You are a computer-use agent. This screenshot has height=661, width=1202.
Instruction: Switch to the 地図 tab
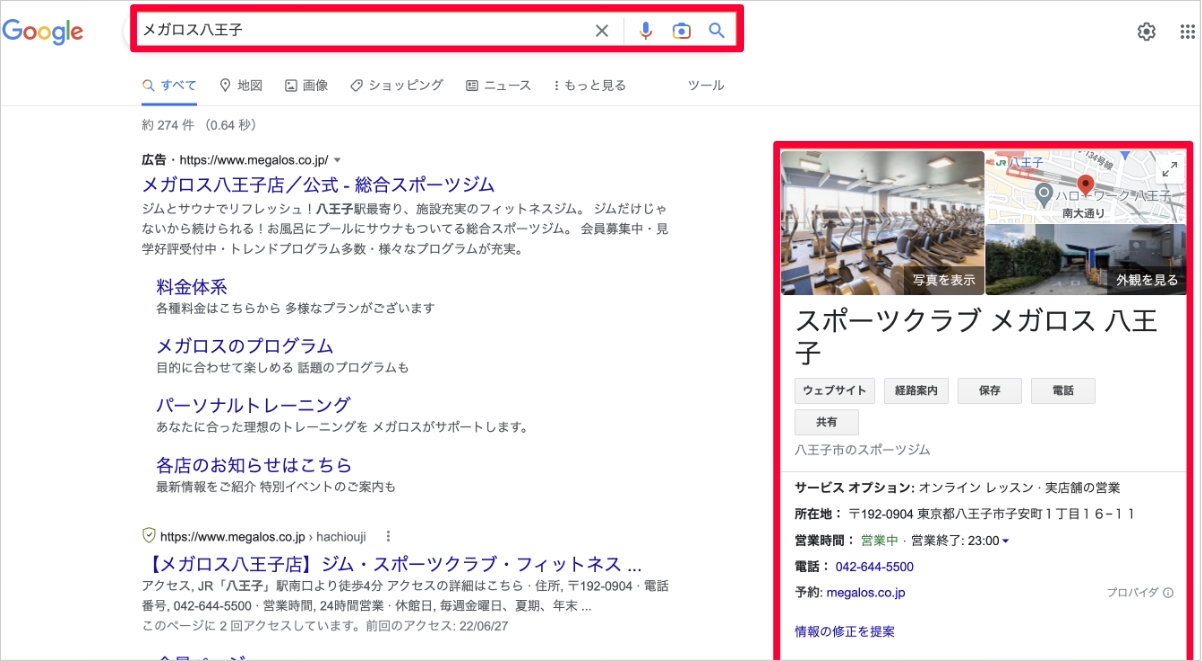(x=241, y=86)
